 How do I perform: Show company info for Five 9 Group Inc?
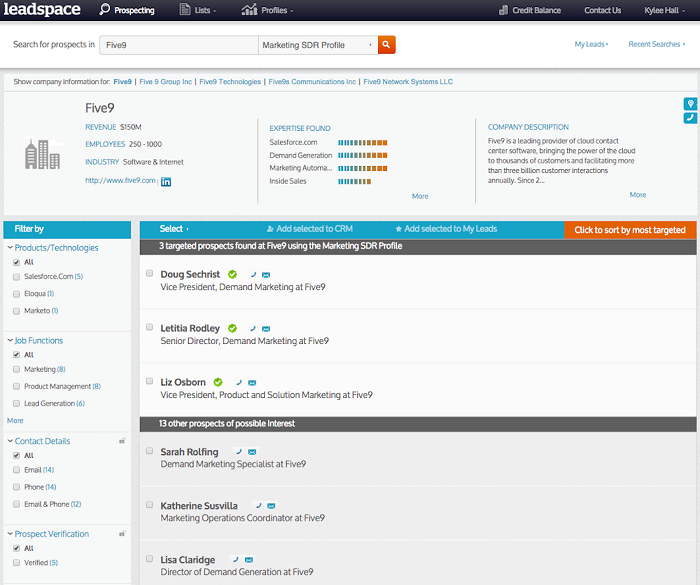point(166,82)
